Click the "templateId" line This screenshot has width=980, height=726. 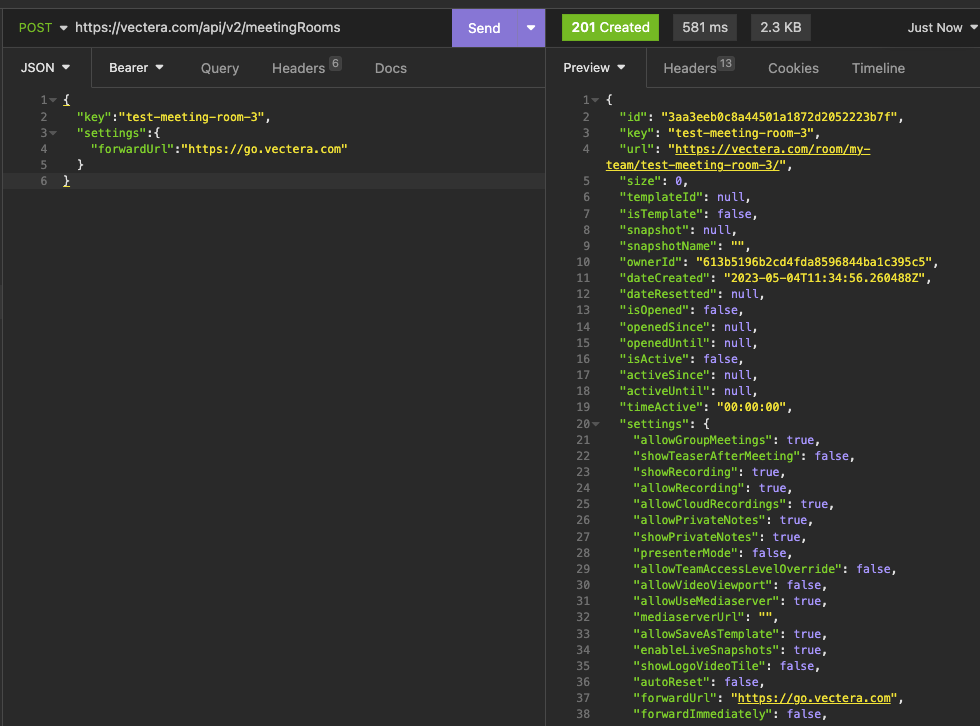(x=684, y=197)
